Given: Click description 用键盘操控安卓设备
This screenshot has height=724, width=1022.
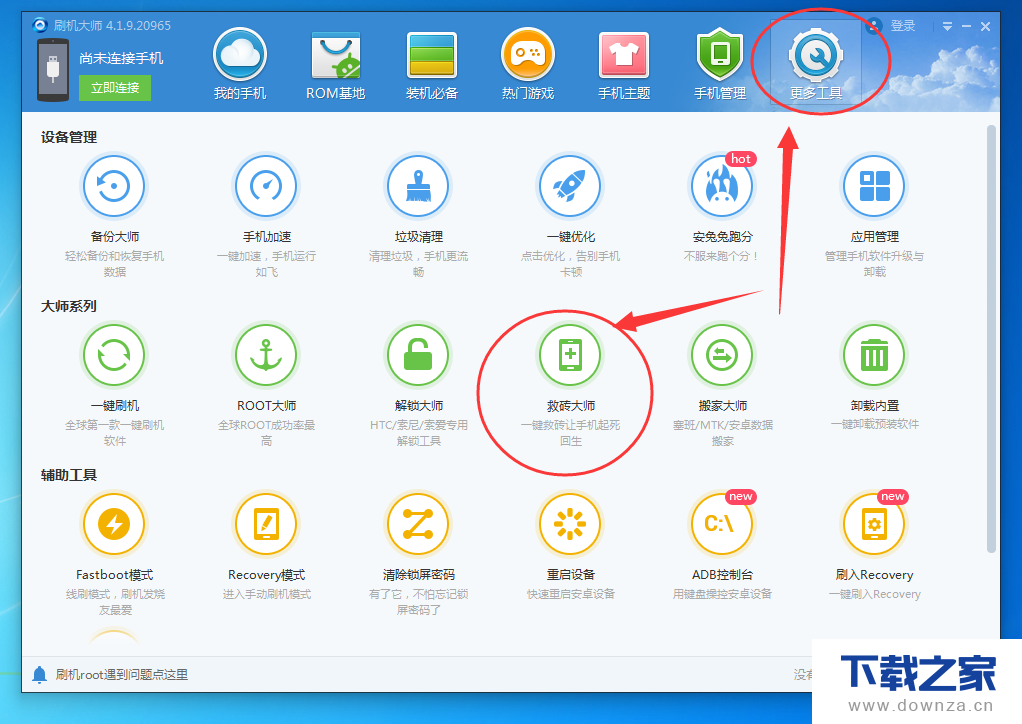Looking at the screenshot, I should [x=722, y=594].
